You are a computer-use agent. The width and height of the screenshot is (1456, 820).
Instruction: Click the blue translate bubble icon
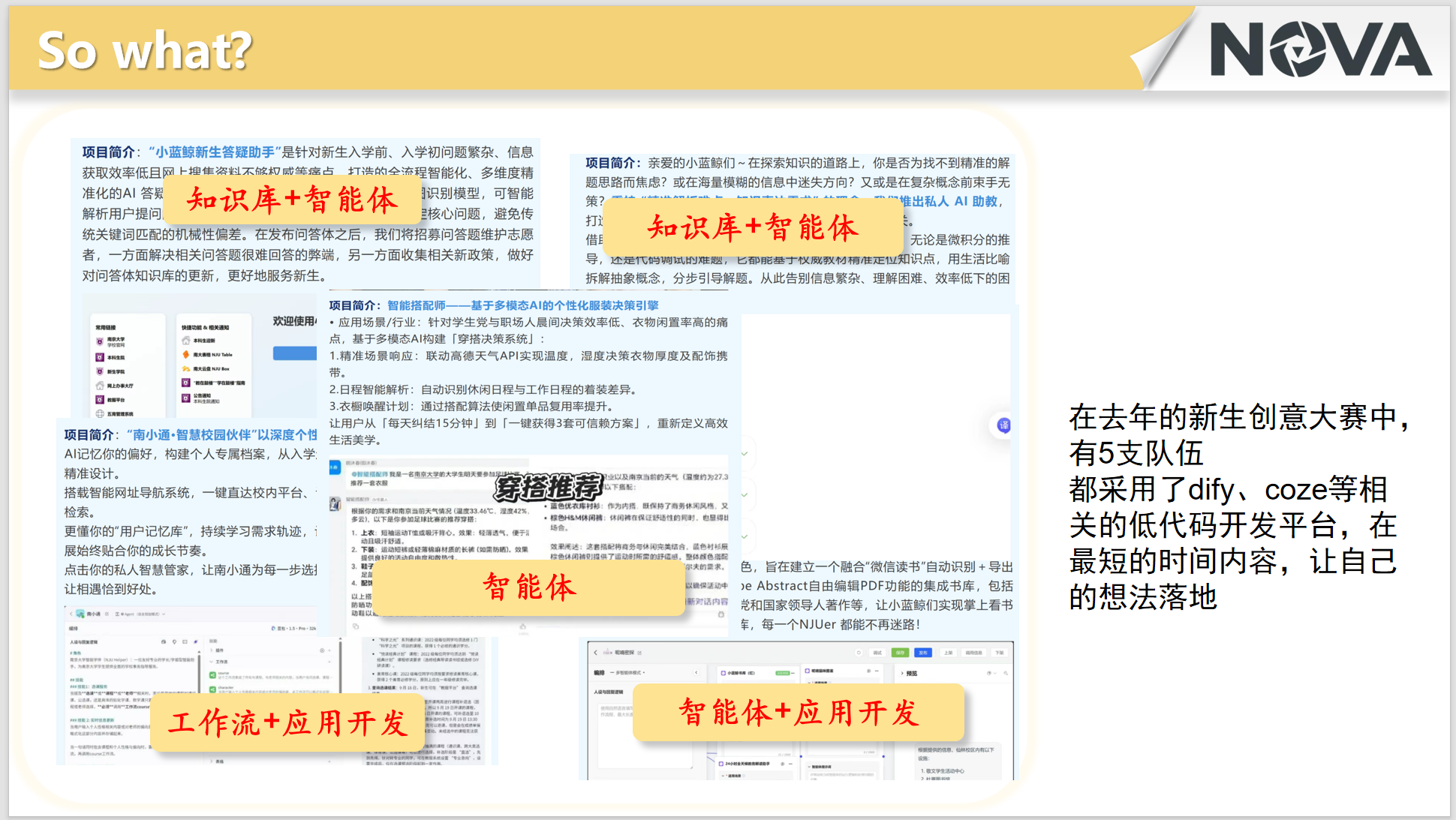pyautogui.click(x=1003, y=425)
